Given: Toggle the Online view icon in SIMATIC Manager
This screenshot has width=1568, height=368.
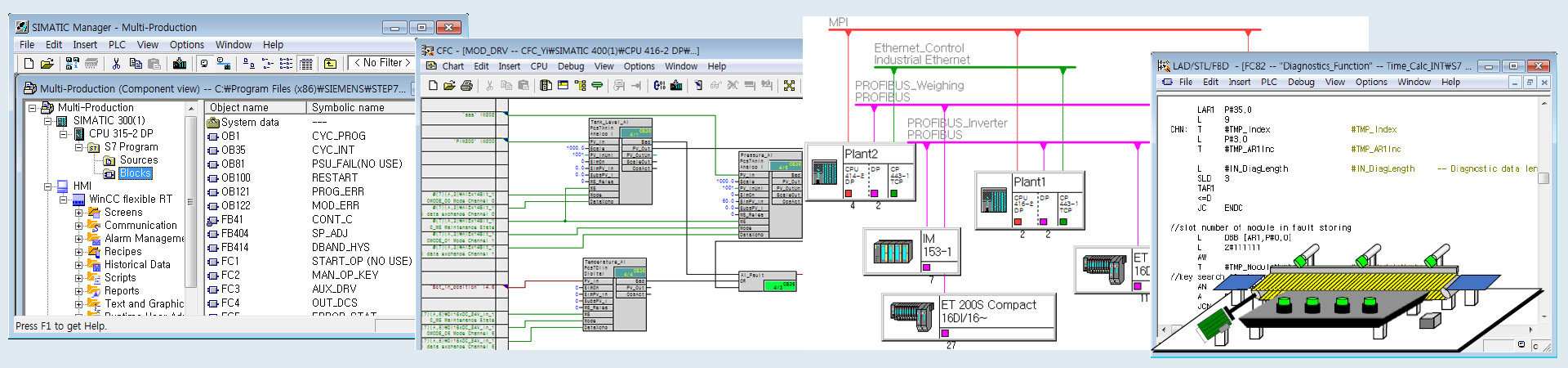Looking at the screenshot, I should [223, 64].
